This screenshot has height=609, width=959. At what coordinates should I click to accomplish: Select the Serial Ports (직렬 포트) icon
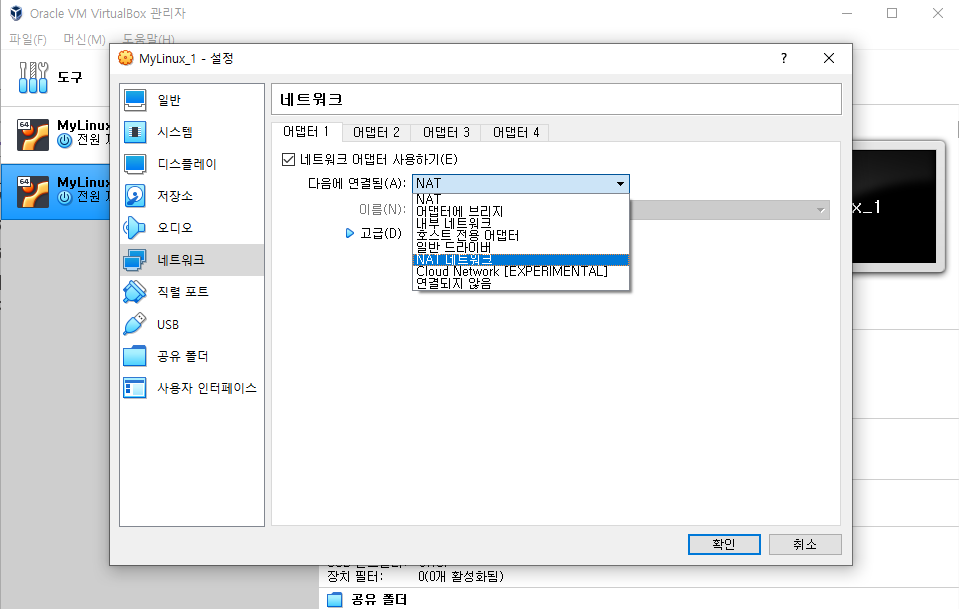135,292
